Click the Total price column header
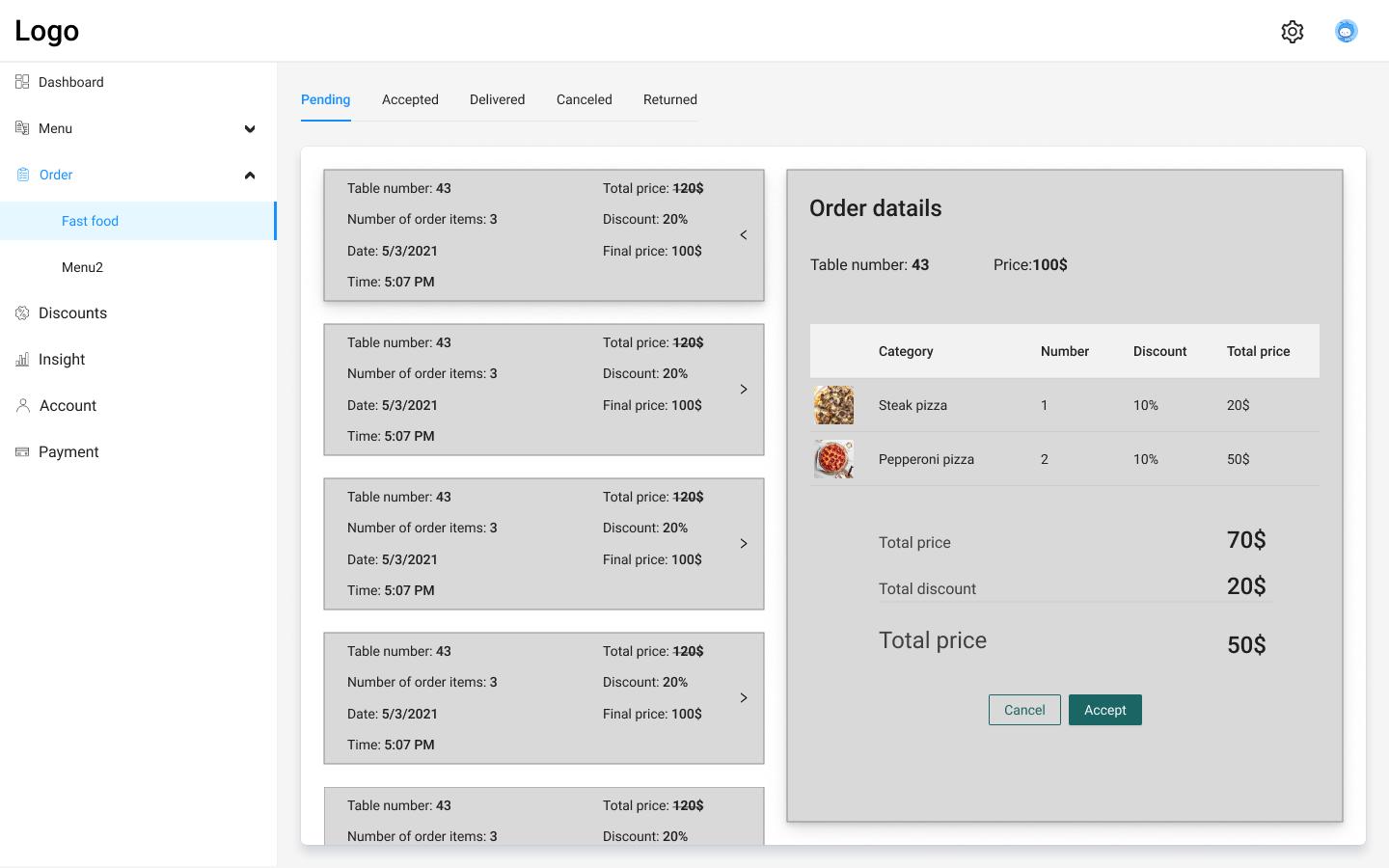The height and width of the screenshot is (868, 1389). pos(1259,351)
